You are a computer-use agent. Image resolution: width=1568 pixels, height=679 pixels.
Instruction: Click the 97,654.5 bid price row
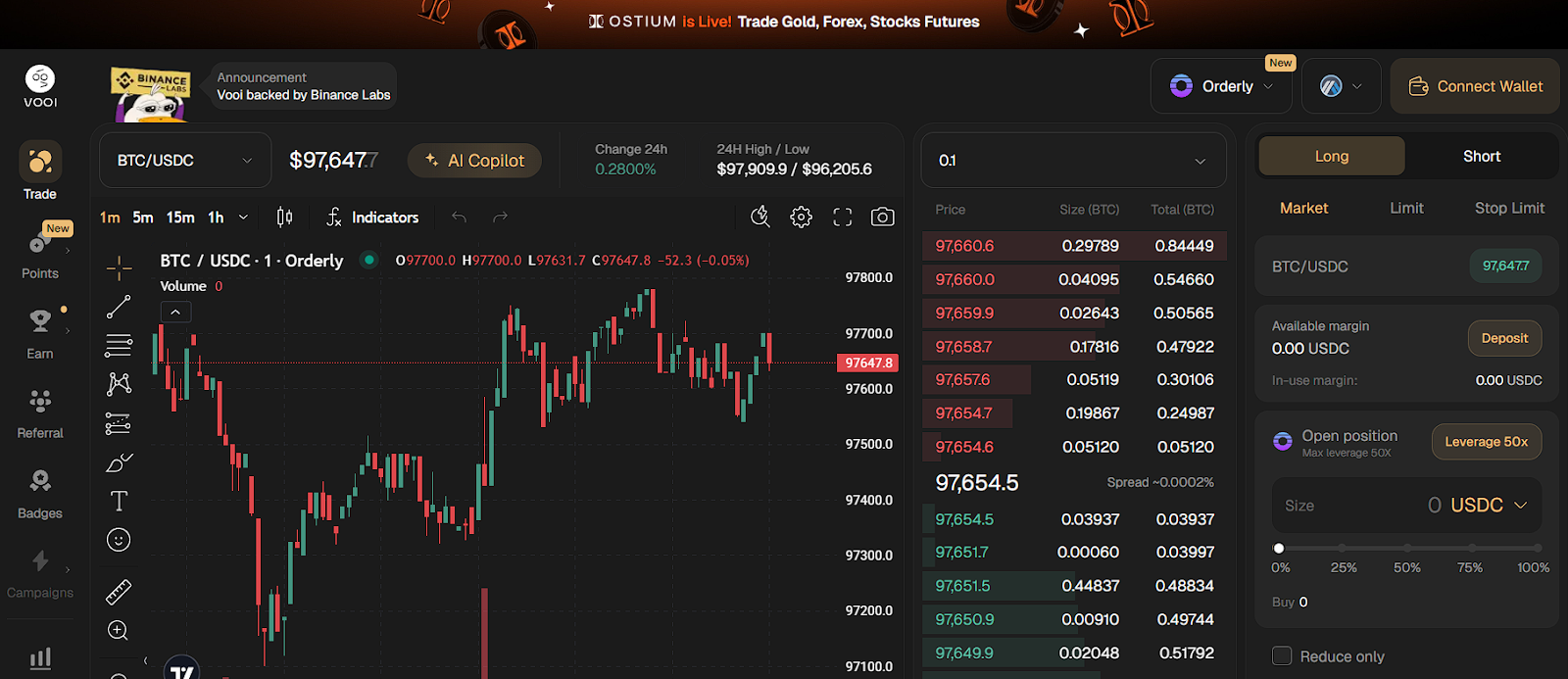click(x=1074, y=519)
